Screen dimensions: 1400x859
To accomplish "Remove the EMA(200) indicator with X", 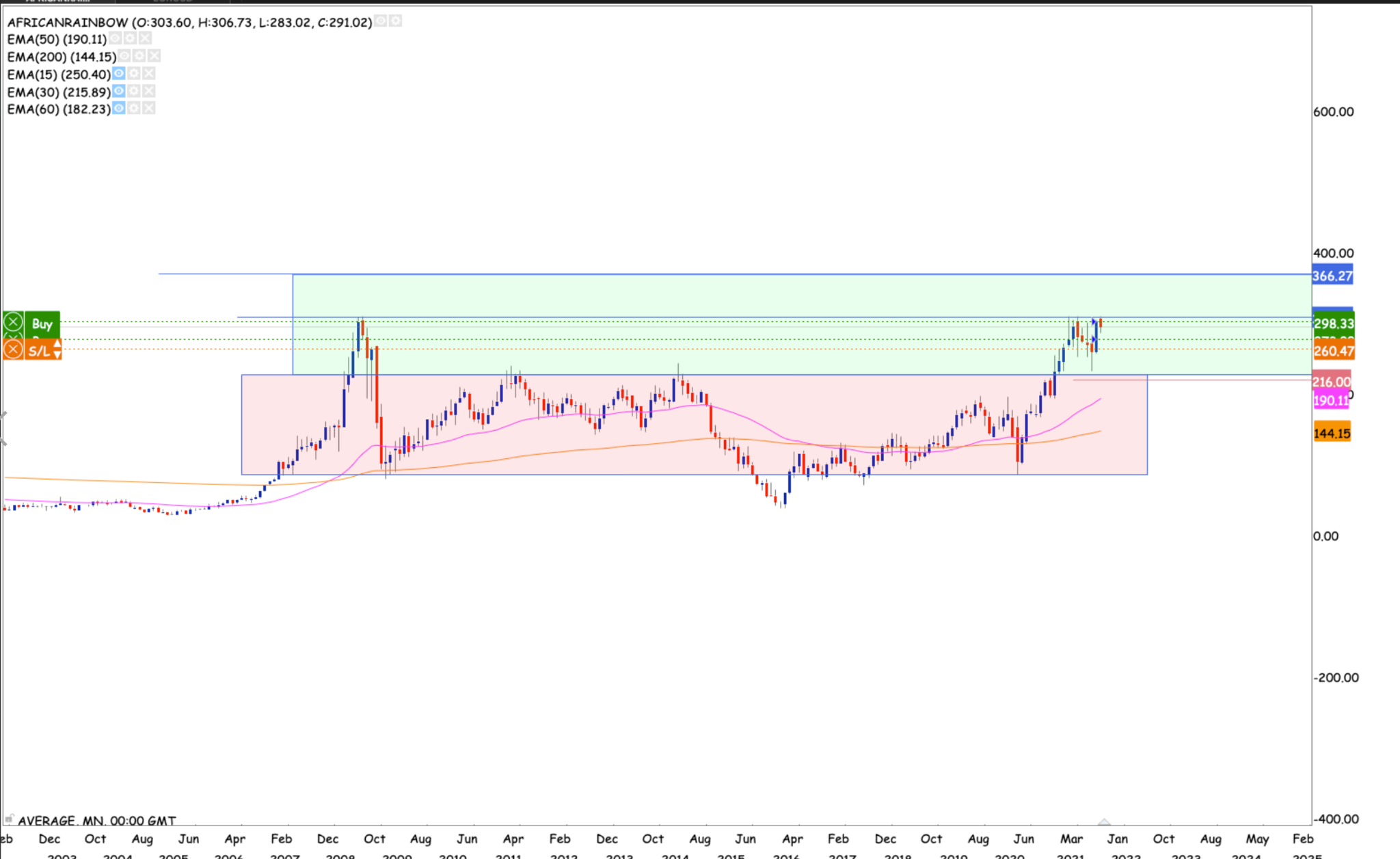I will tap(154, 56).
